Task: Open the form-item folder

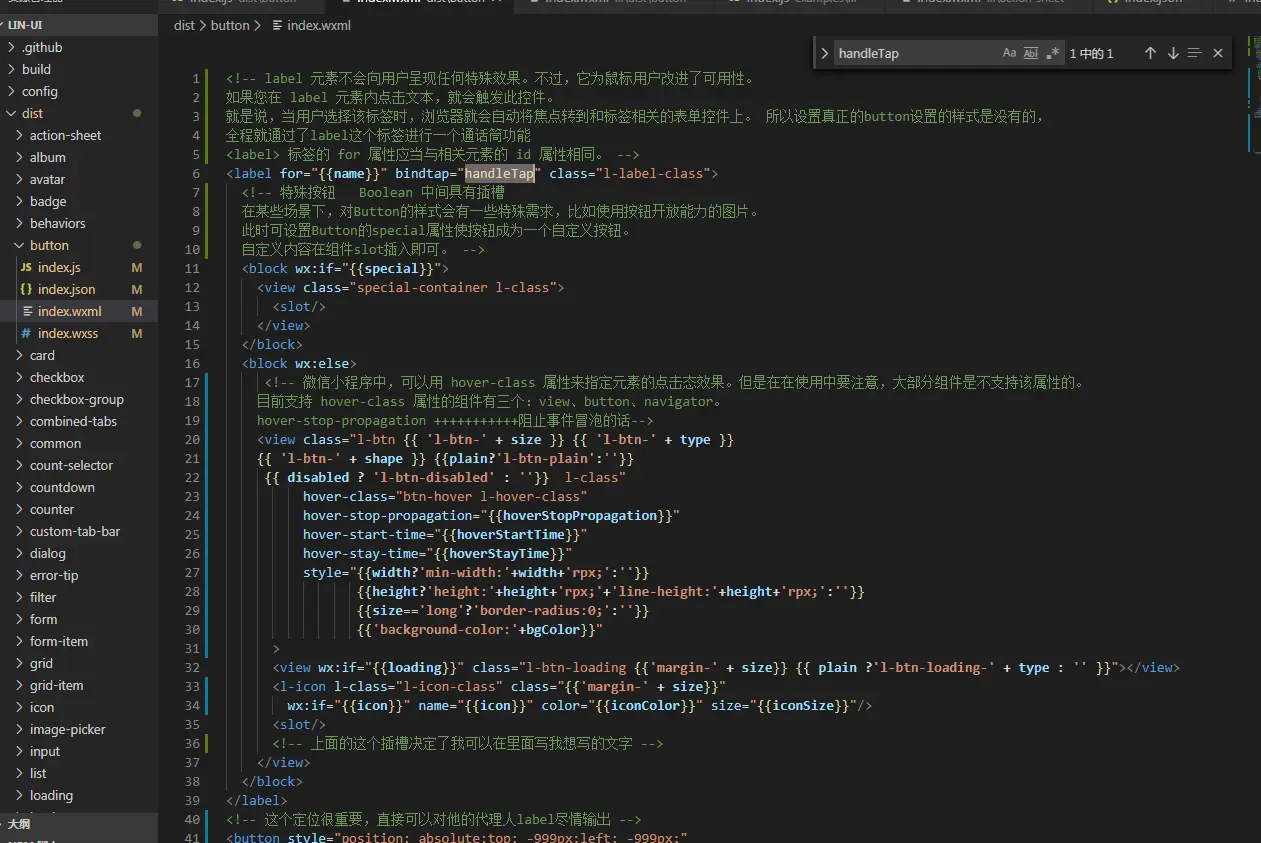Action: click(79, 641)
